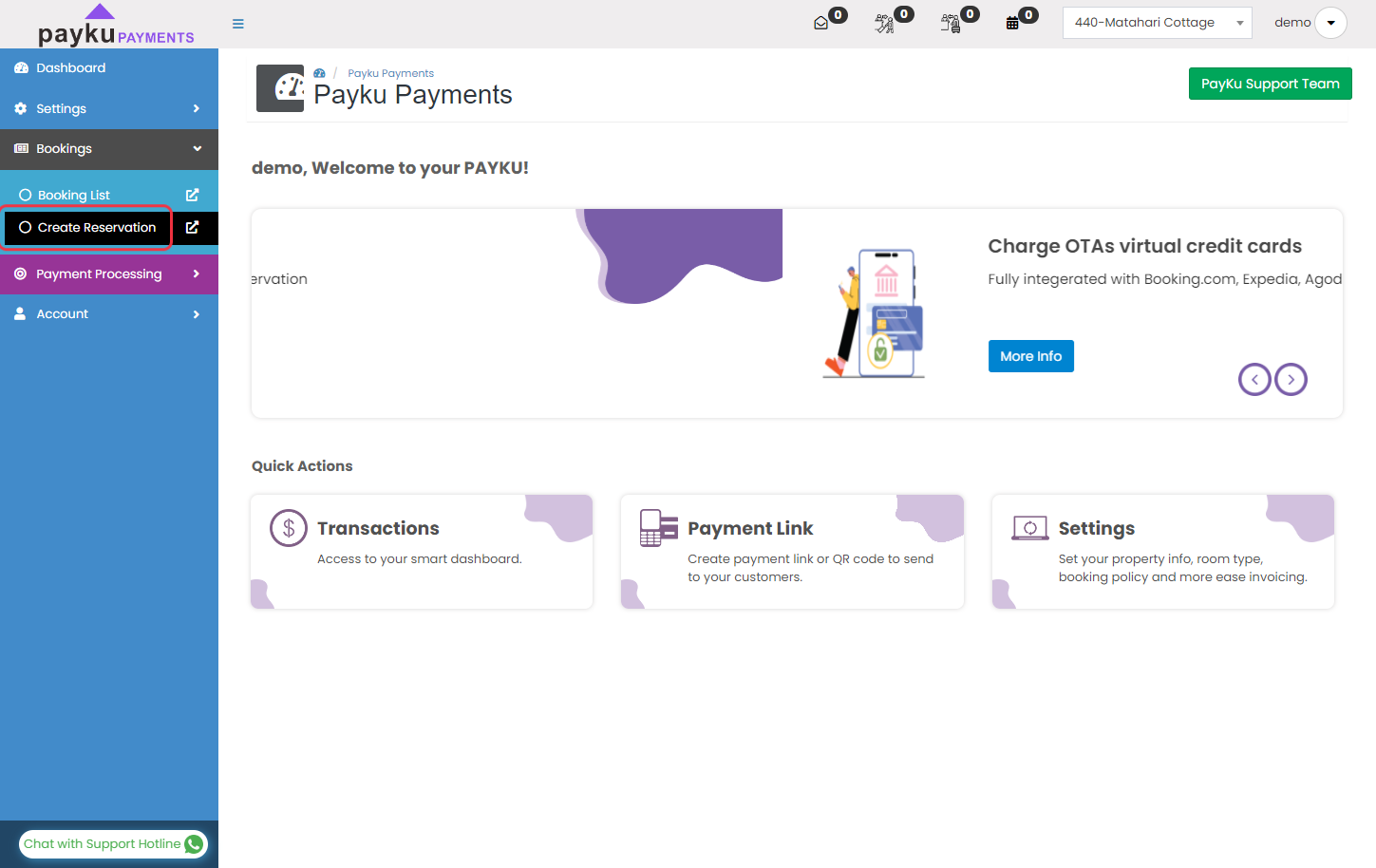Open Create Reservation external link icon

[193, 228]
